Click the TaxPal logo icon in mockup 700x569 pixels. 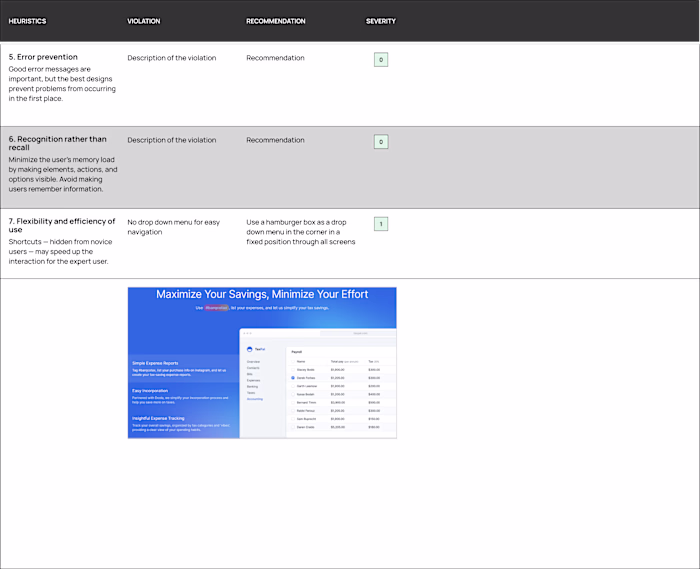[x=249, y=349]
